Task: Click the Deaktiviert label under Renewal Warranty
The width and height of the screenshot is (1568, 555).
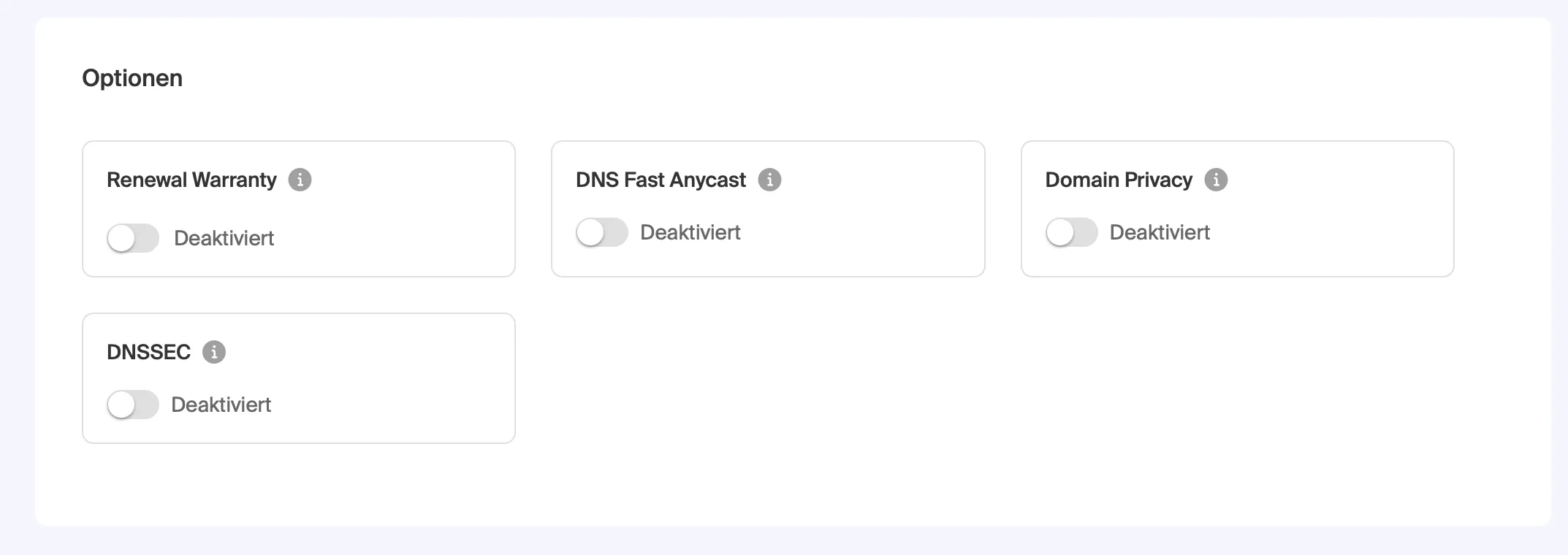Action: [224, 238]
